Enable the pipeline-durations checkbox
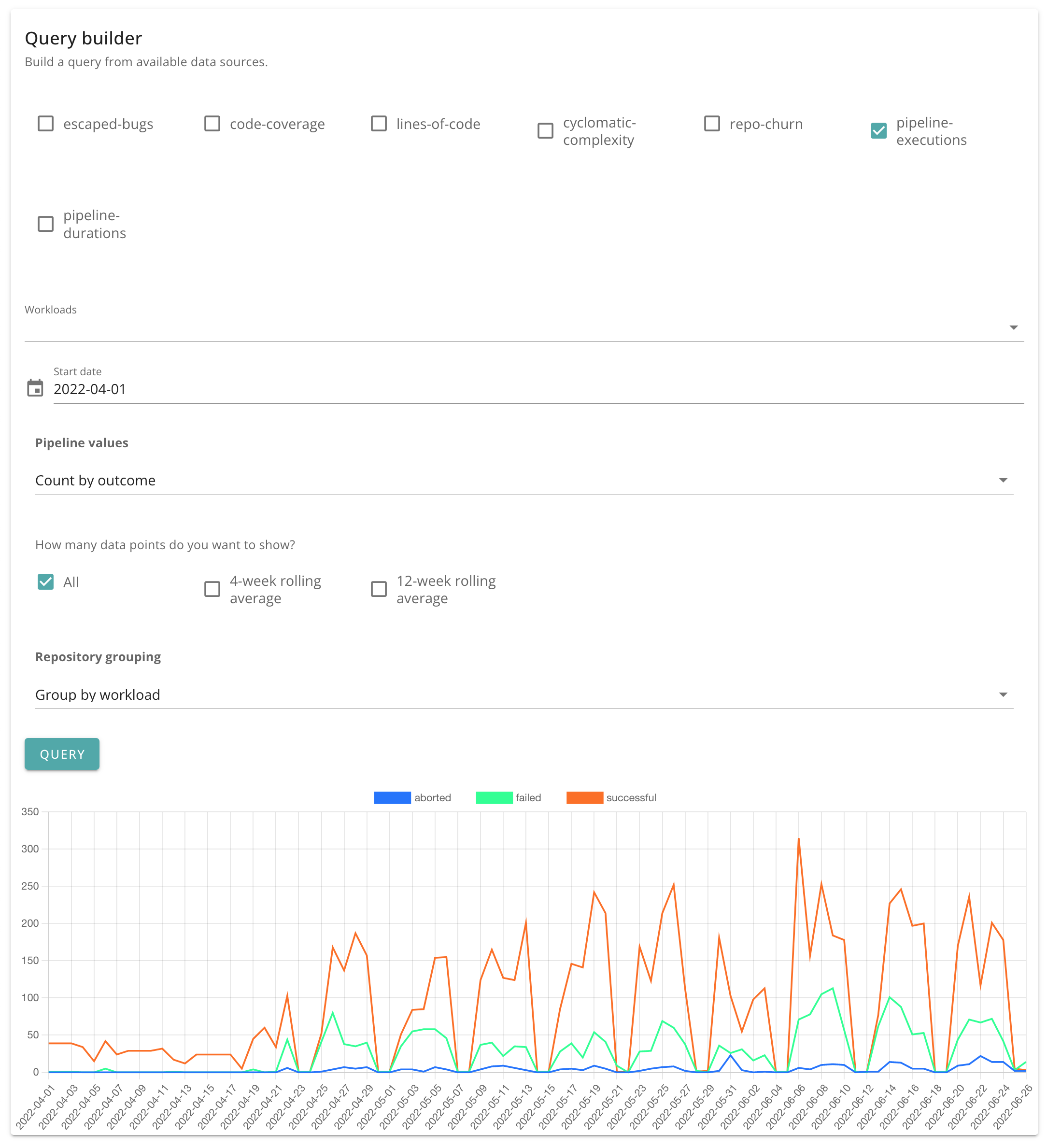 (45, 224)
